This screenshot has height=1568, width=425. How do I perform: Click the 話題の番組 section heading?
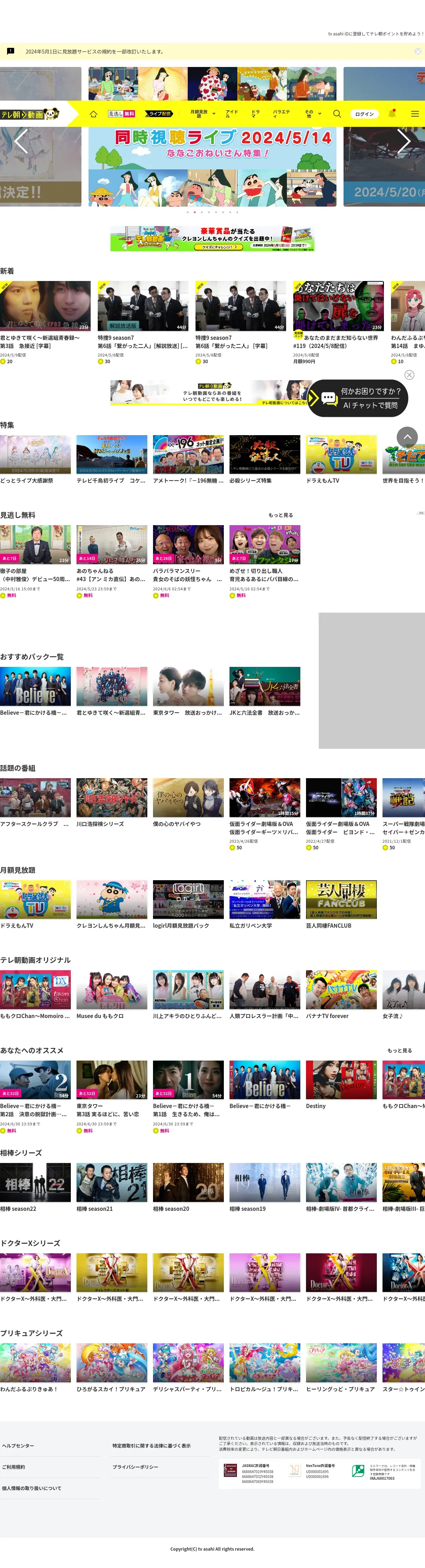tap(18, 768)
